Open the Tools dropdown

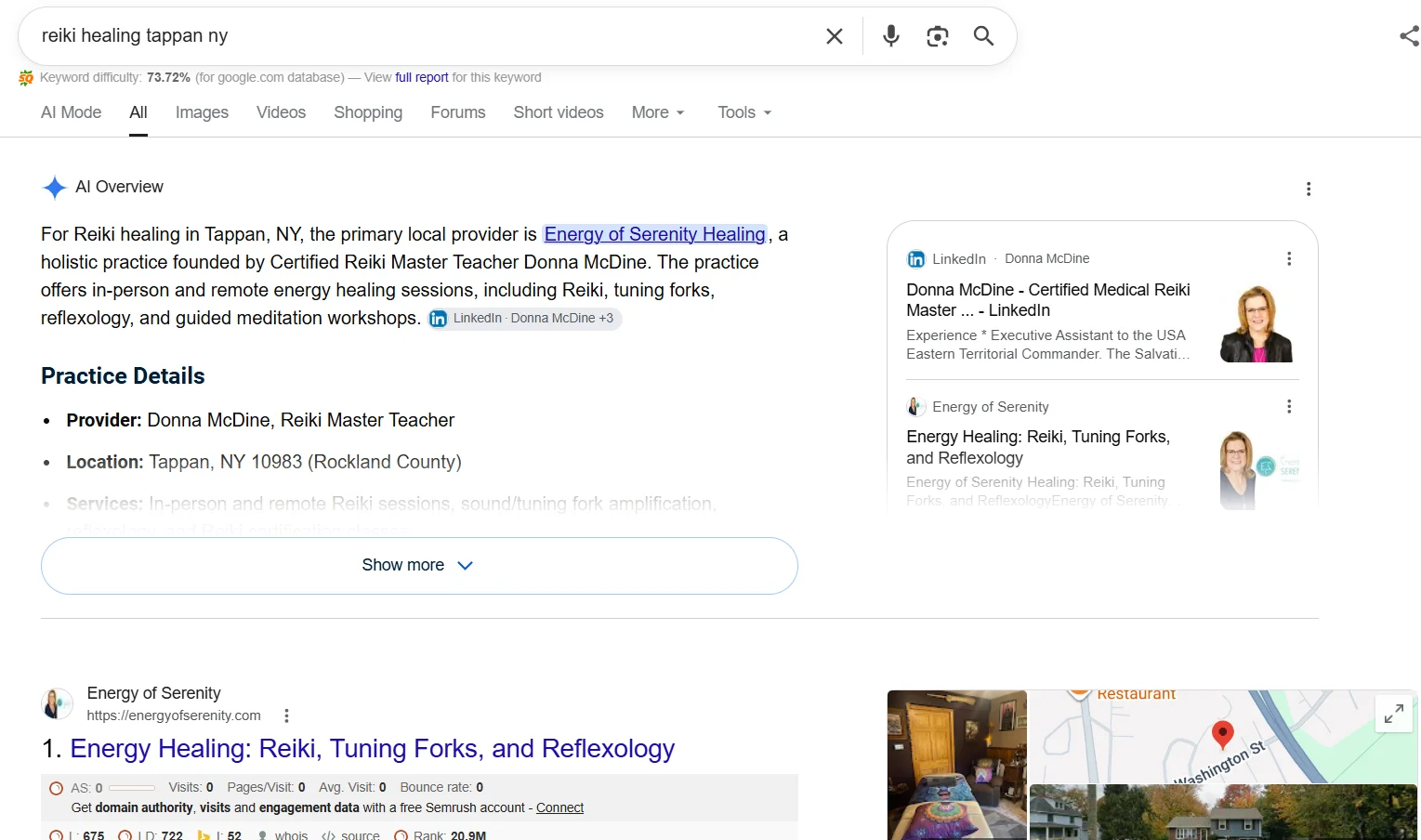(744, 112)
